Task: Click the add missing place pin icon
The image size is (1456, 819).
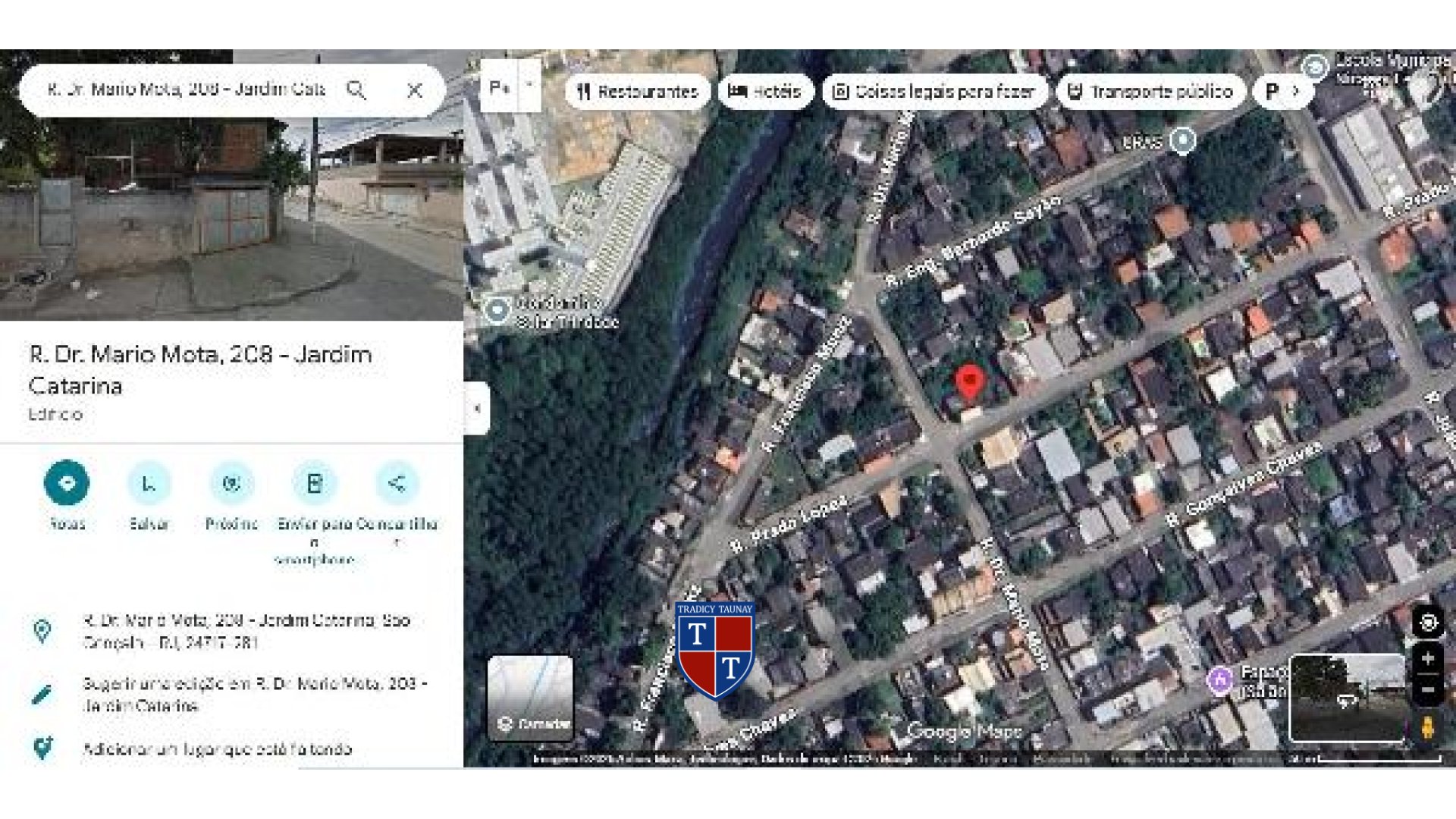Action: coord(42,748)
